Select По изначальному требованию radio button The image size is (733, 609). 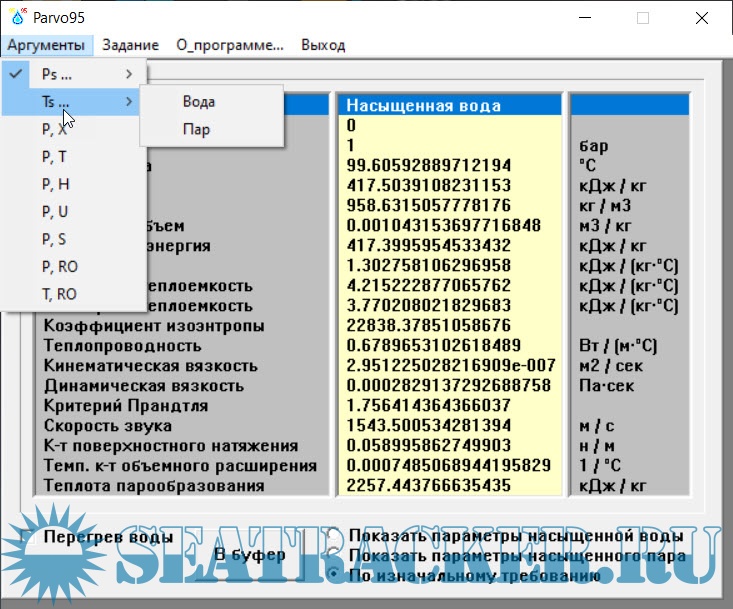[335, 575]
